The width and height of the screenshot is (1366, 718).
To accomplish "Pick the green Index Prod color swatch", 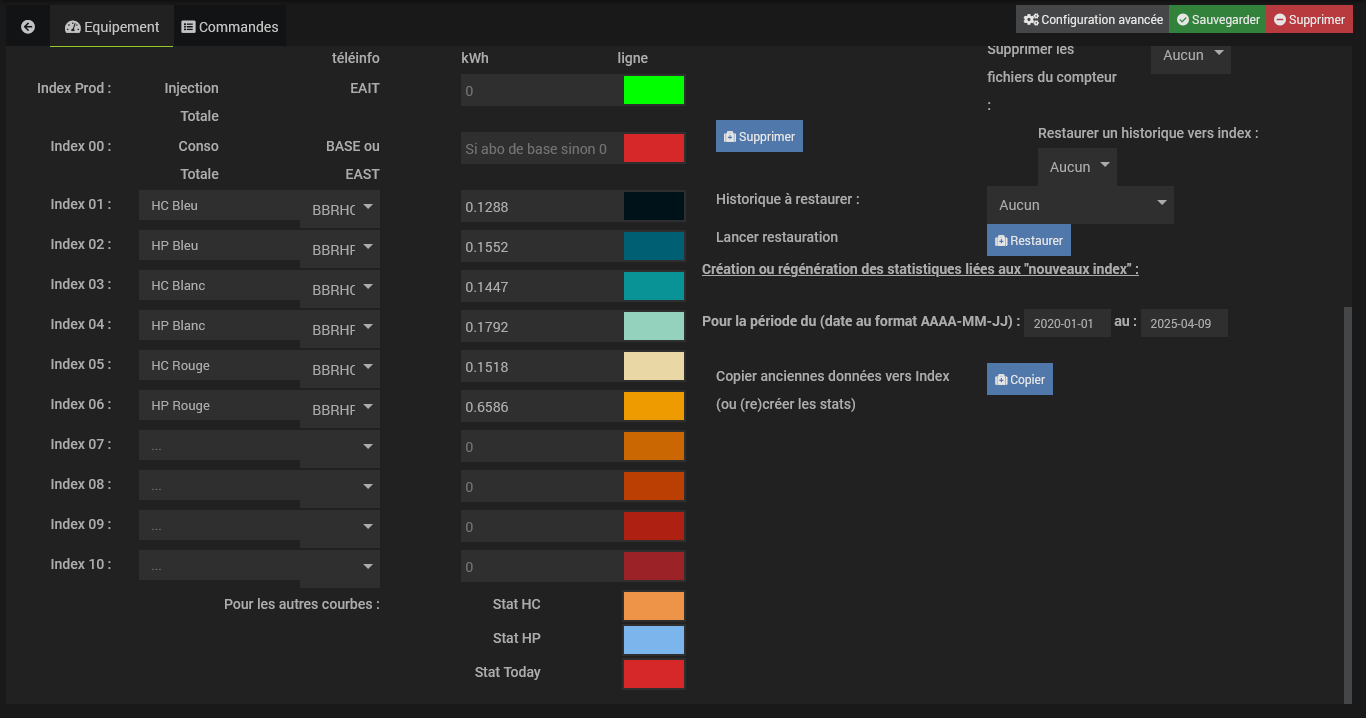I will click(x=654, y=90).
